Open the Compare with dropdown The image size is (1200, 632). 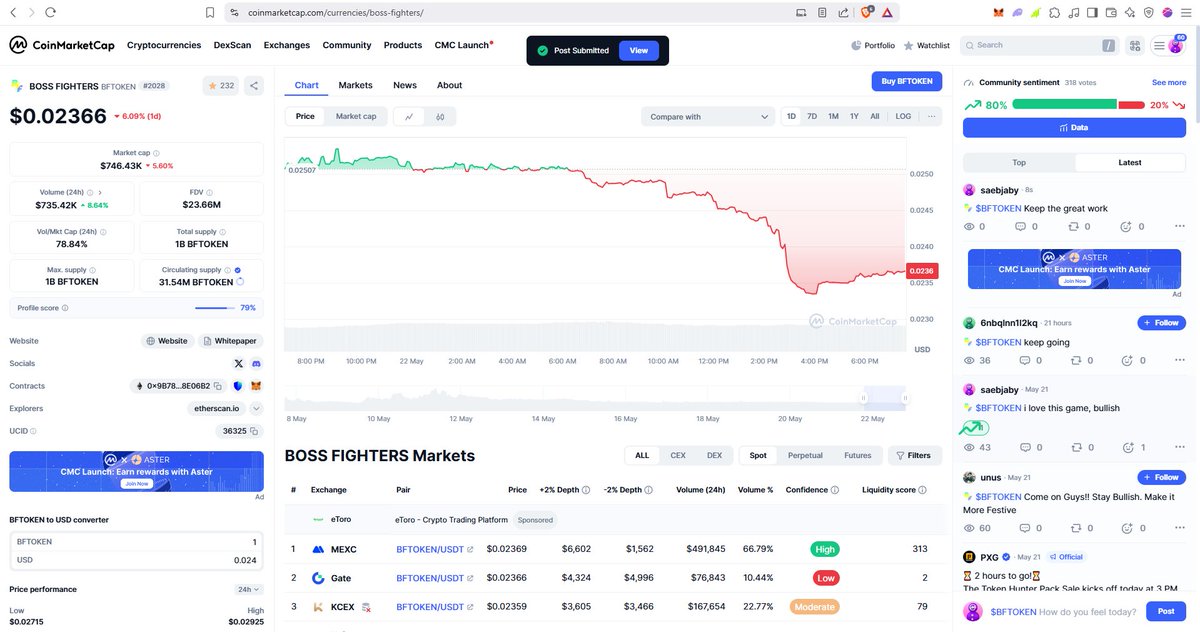coord(707,117)
